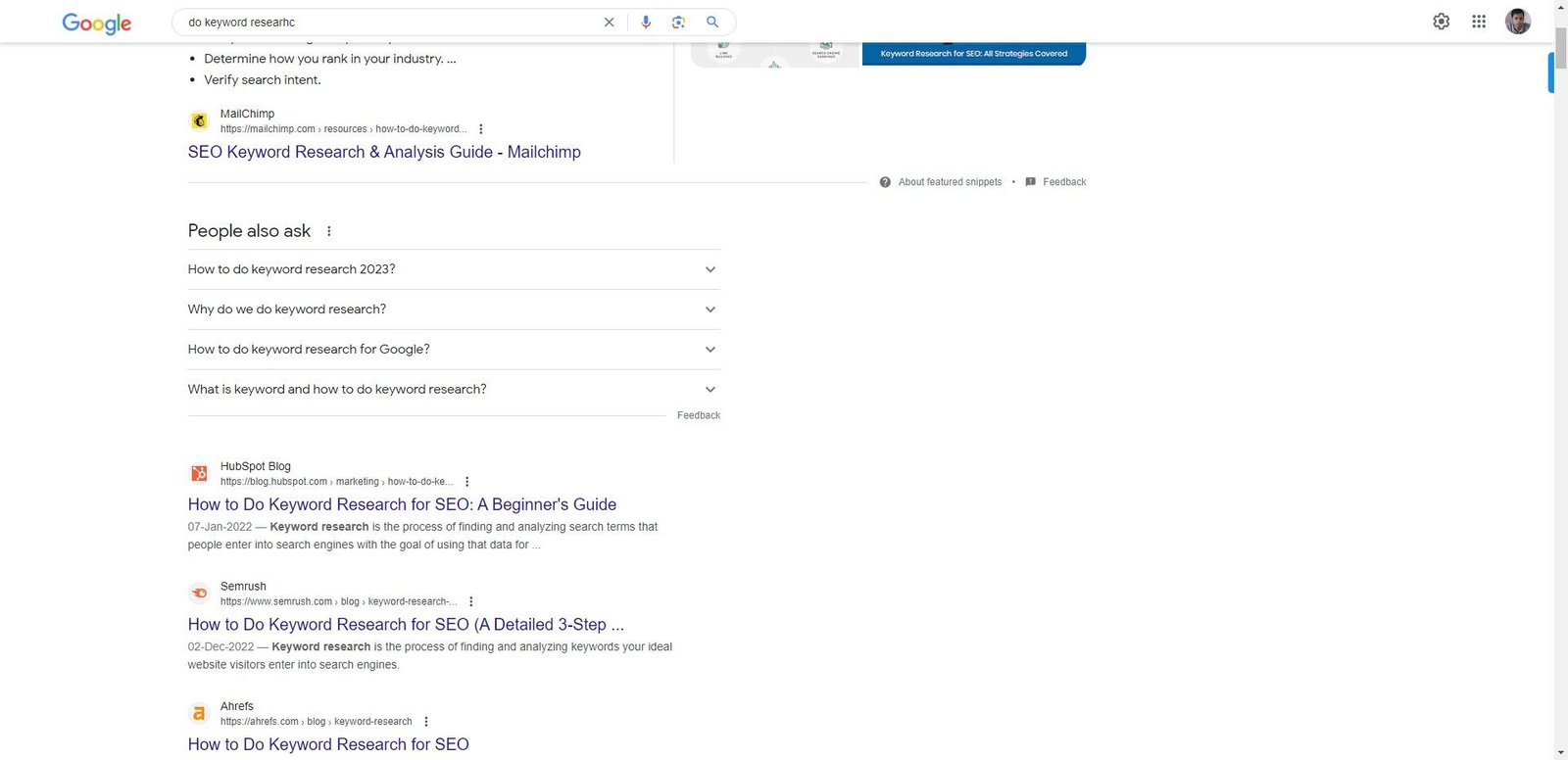Open more options for Semrush result

470,601
